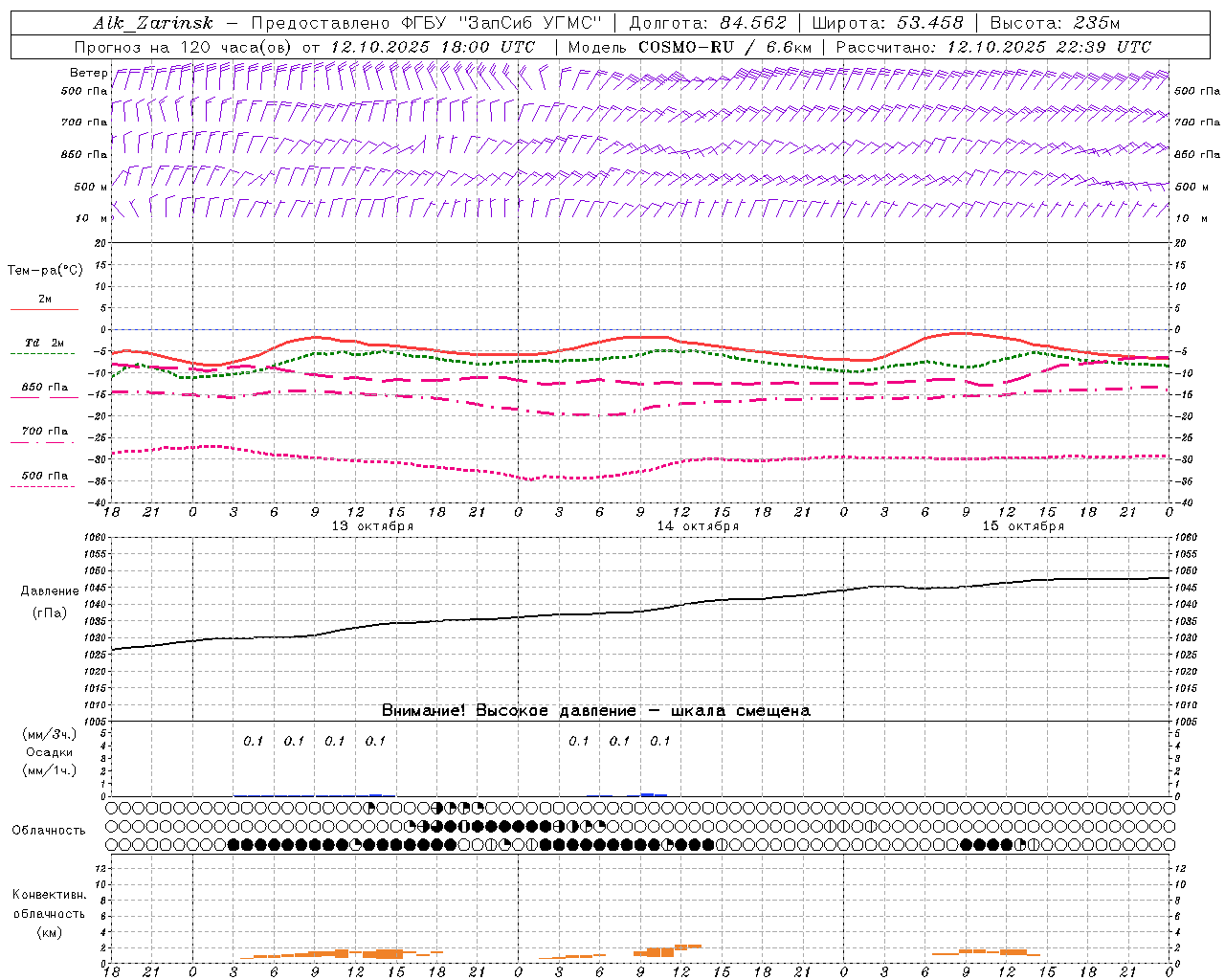The width and height of the screenshot is (1225, 980).
Task: Click the 'Рассчитано: 12.10.2025 22:39 UTC' timestamp
Action: click(993, 47)
